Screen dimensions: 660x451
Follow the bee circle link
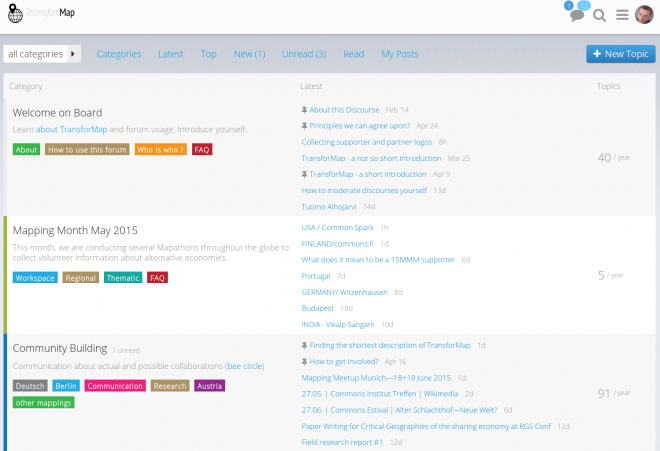245,366
